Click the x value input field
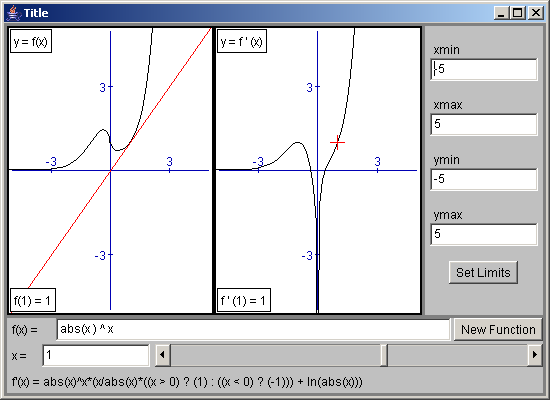The width and height of the screenshot is (550, 400). (96, 355)
